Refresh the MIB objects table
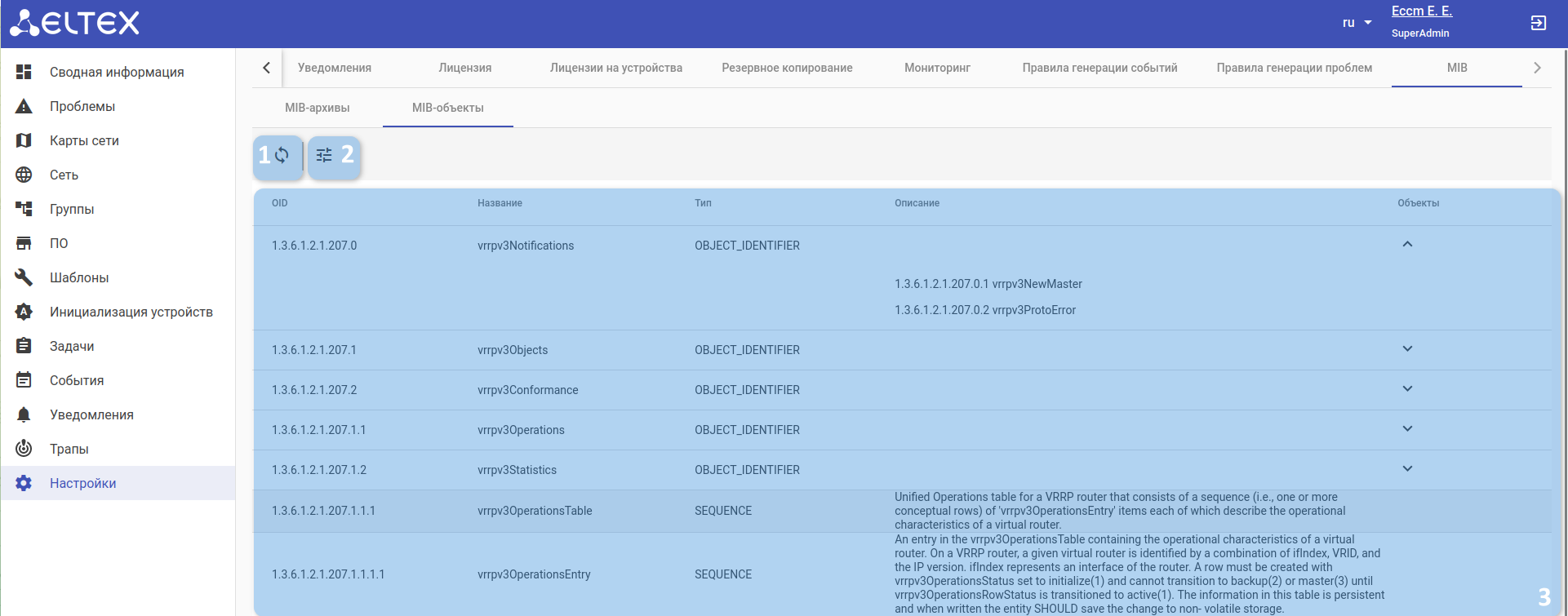Screen dimensions: 1568x616 [282, 155]
